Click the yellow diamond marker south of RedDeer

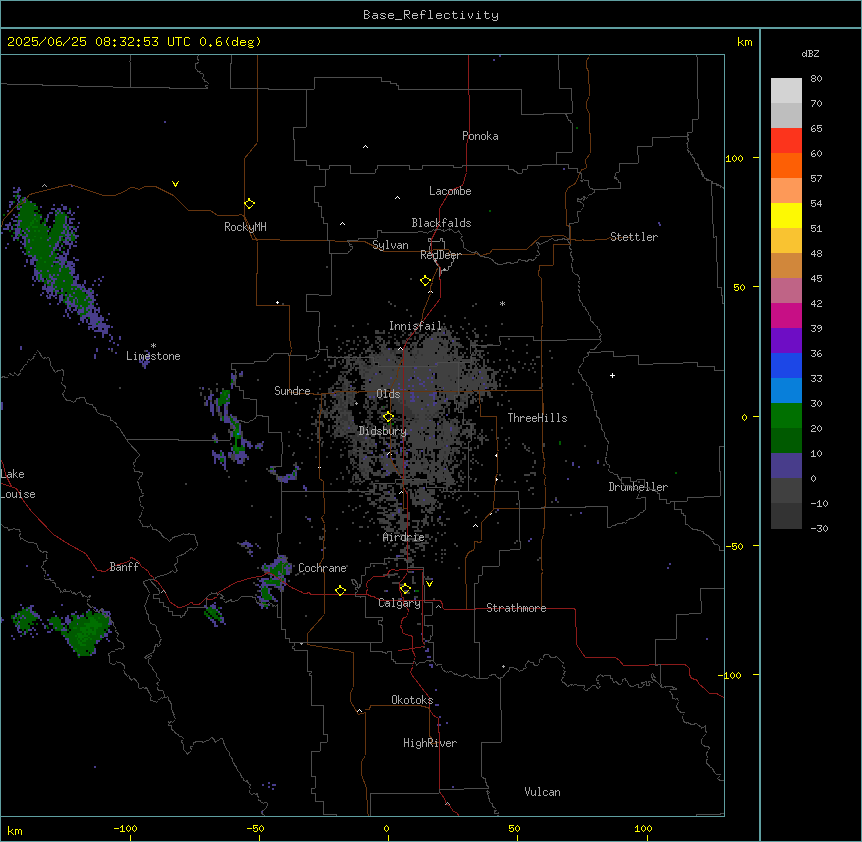coord(425,280)
